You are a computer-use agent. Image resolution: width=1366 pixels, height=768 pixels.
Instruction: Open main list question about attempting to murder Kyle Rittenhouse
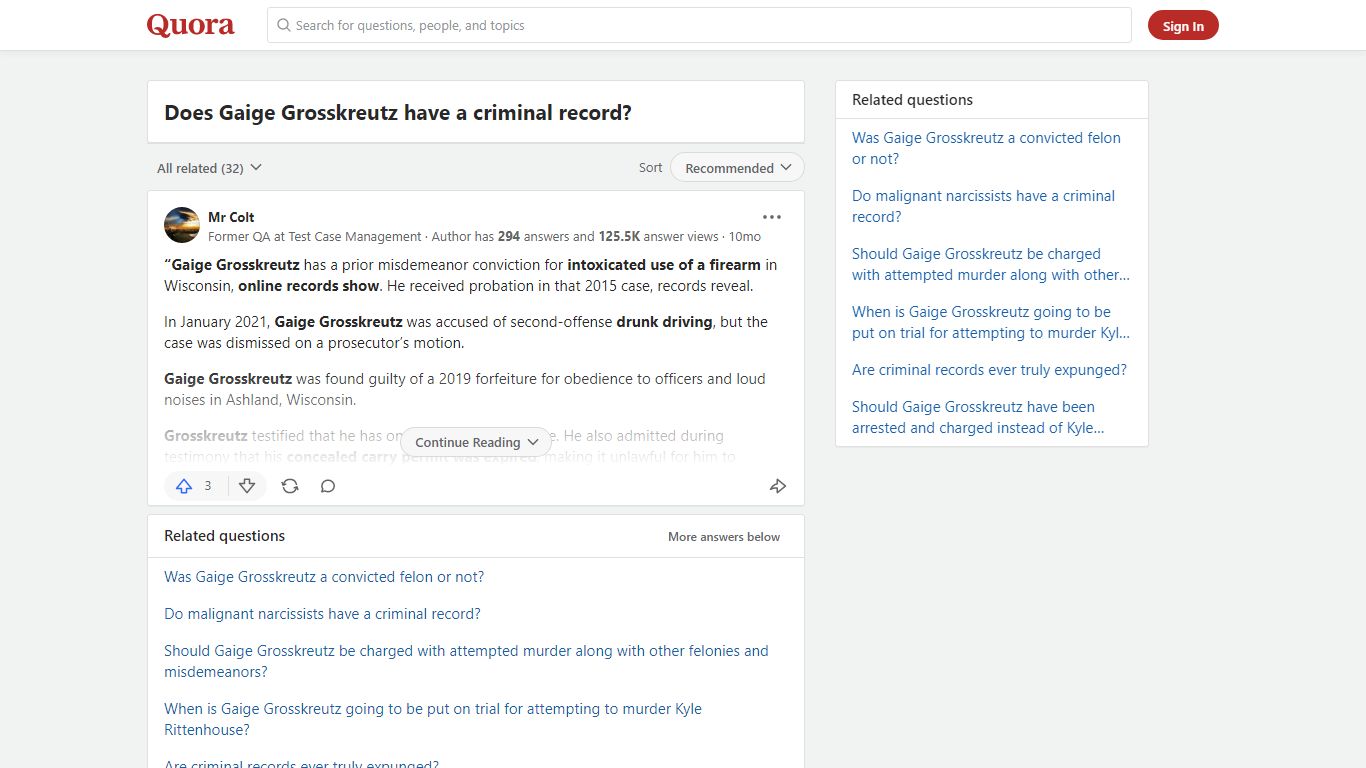(433, 719)
